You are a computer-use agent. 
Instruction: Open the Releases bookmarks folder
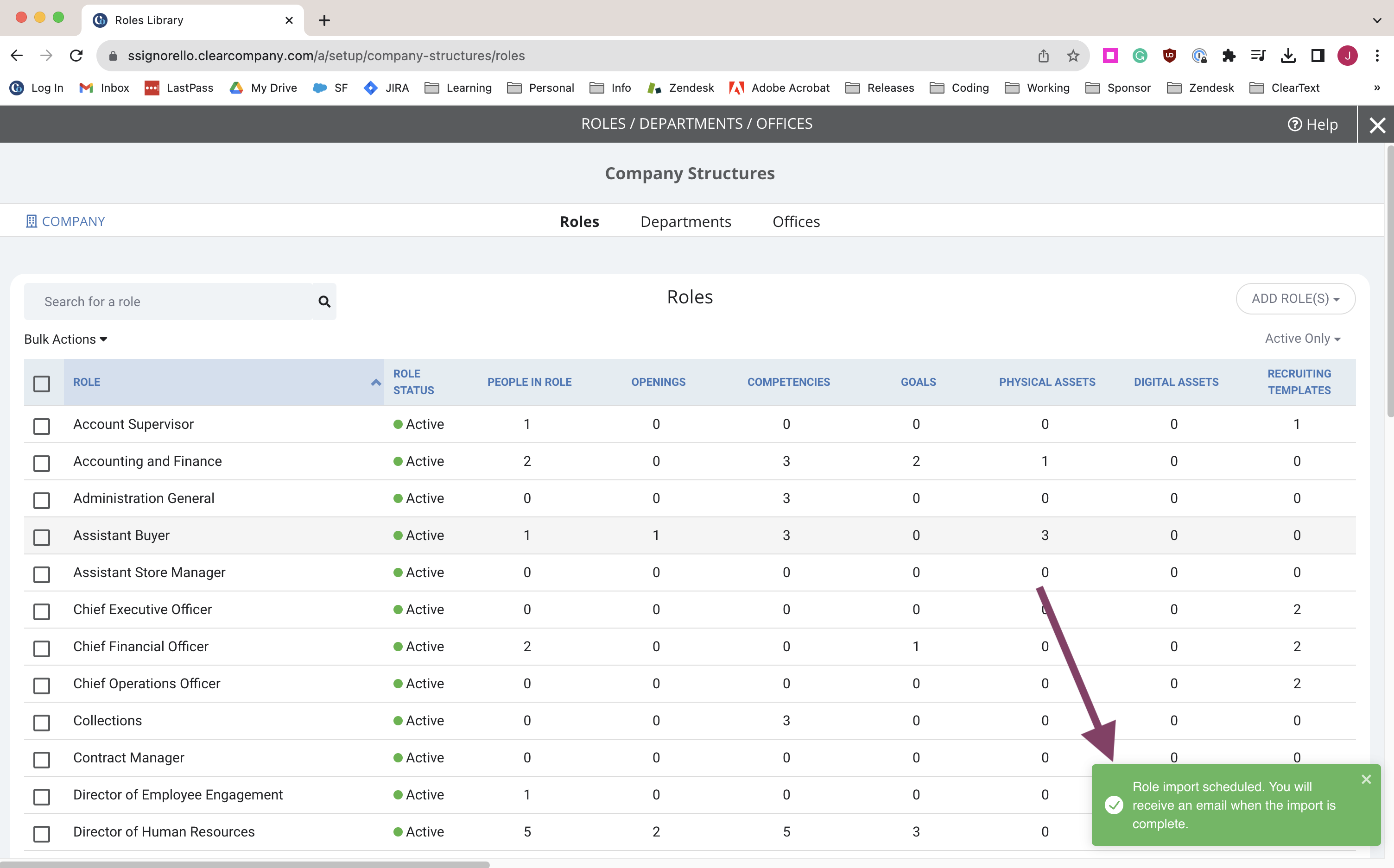point(880,88)
